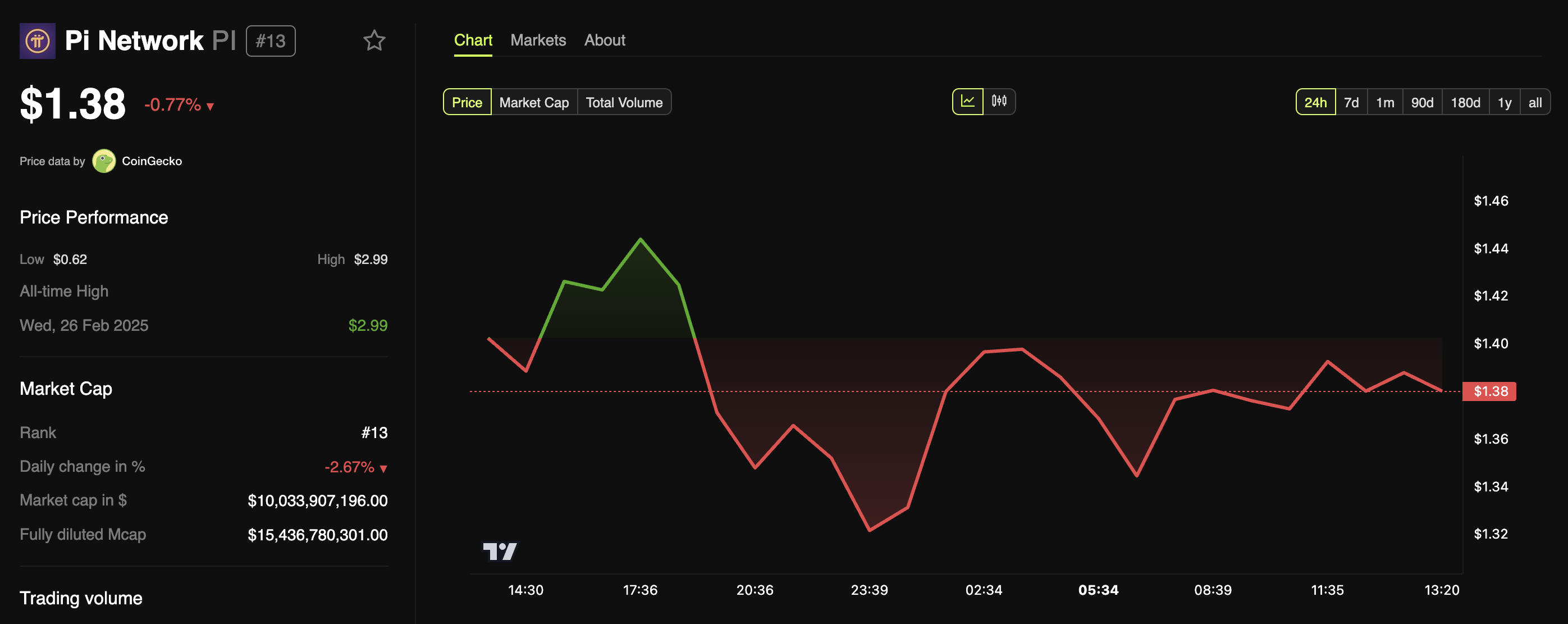Click the red down arrow beside -0.77%

pyautogui.click(x=210, y=107)
